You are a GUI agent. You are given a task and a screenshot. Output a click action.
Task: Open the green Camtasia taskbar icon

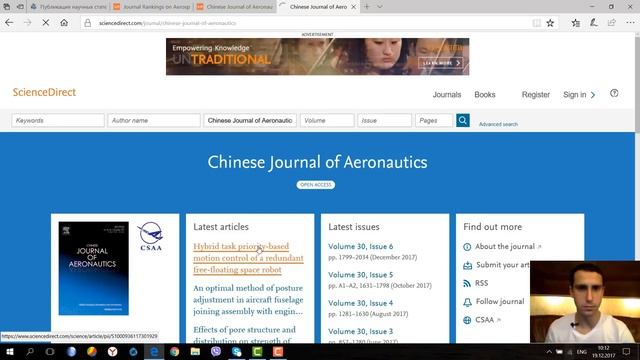258,351
